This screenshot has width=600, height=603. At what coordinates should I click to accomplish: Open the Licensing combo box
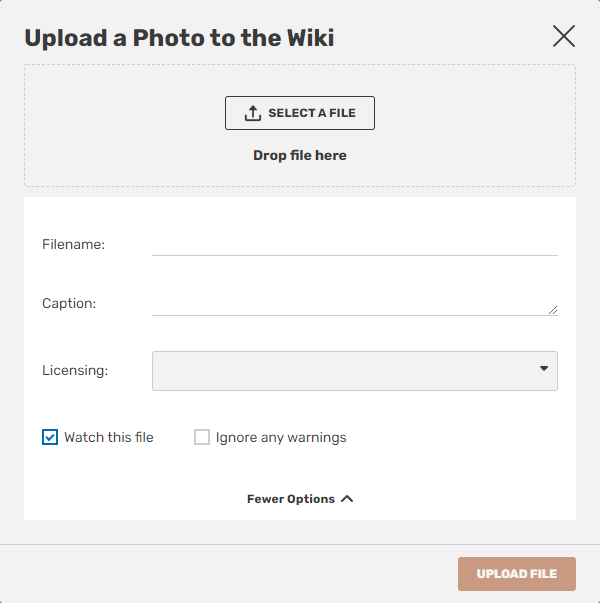[354, 370]
